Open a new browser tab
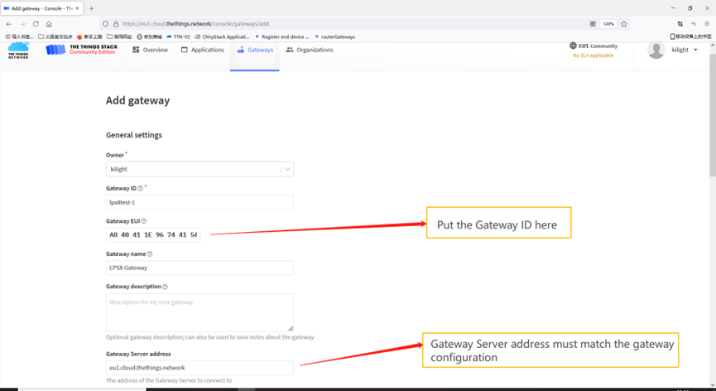The width and height of the screenshot is (716, 391). [x=91, y=8]
